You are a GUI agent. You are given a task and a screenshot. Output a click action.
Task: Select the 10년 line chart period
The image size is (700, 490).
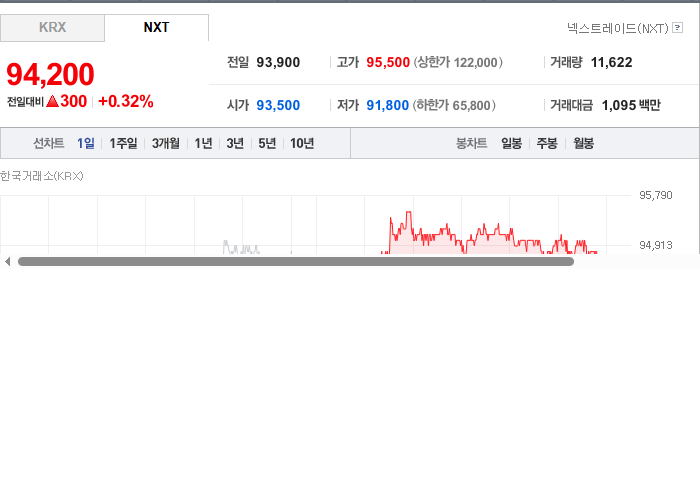click(x=302, y=143)
